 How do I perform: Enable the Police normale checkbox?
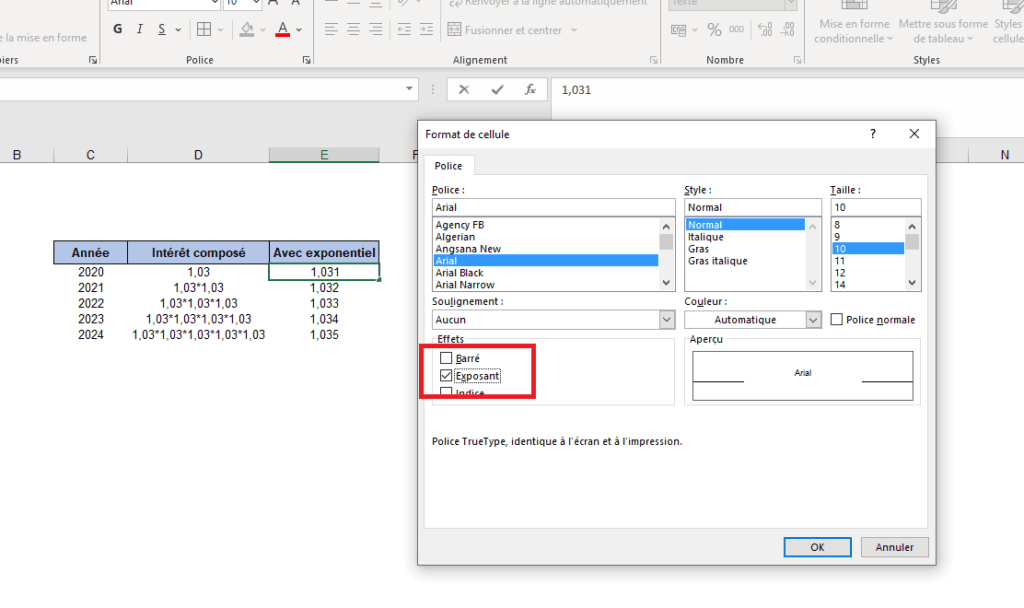pyautogui.click(x=837, y=319)
